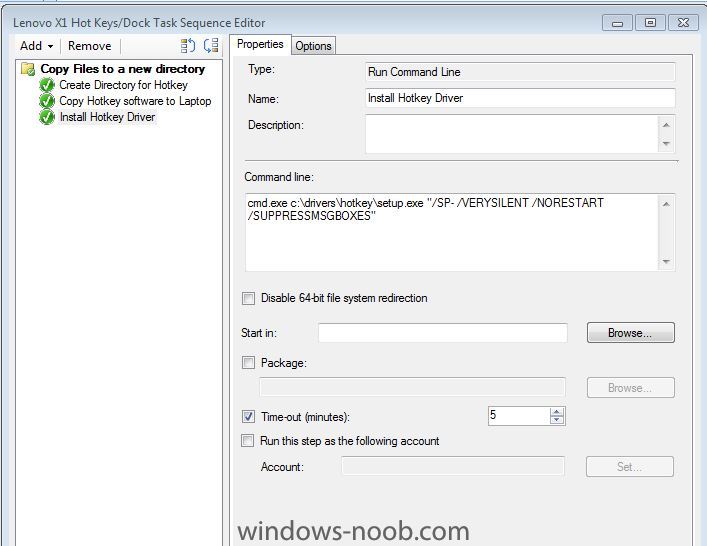
Task: Increase time-out with spinner up arrow
Action: click(557, 411)
